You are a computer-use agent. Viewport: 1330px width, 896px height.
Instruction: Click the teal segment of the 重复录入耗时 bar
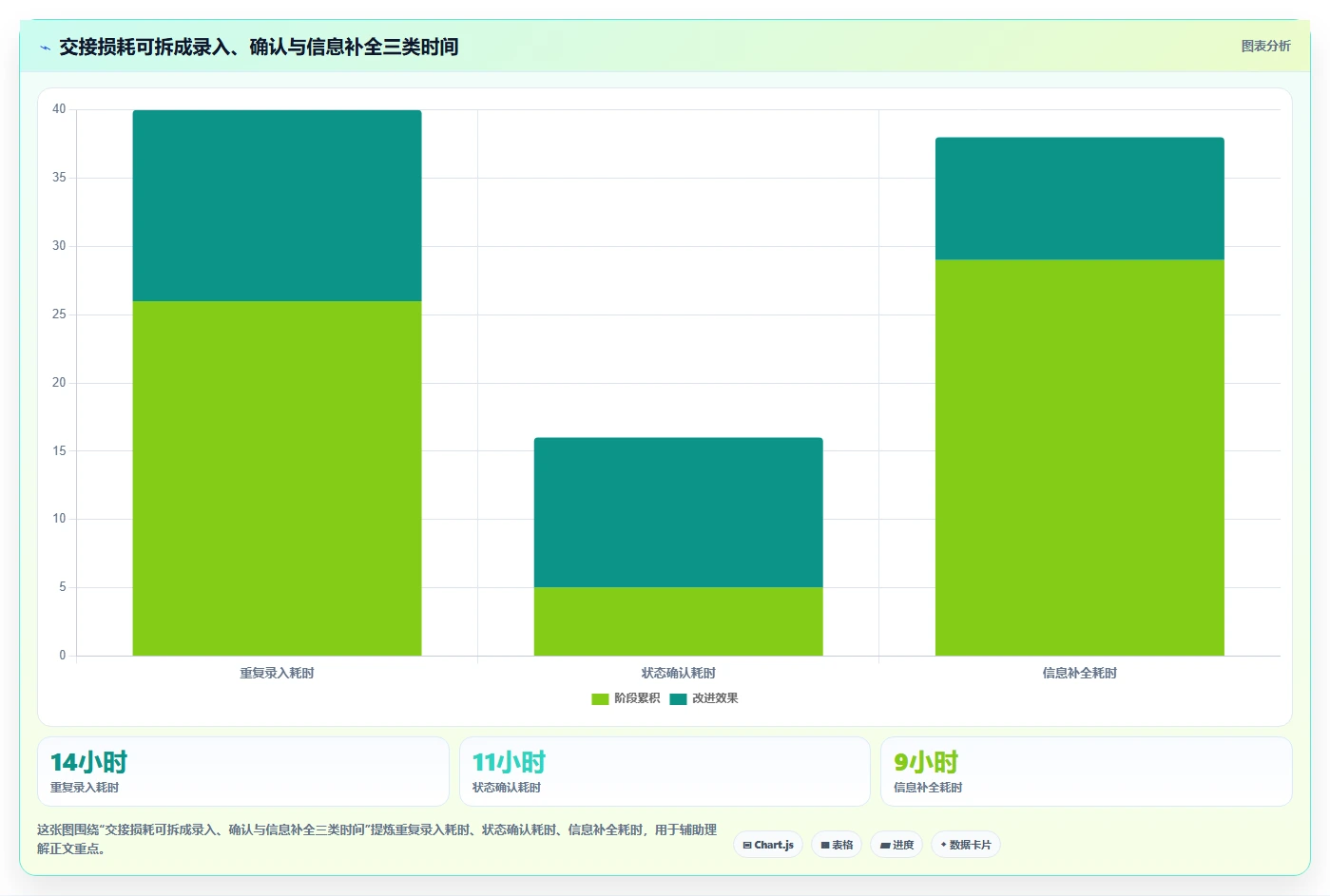(x=277, y=205)
